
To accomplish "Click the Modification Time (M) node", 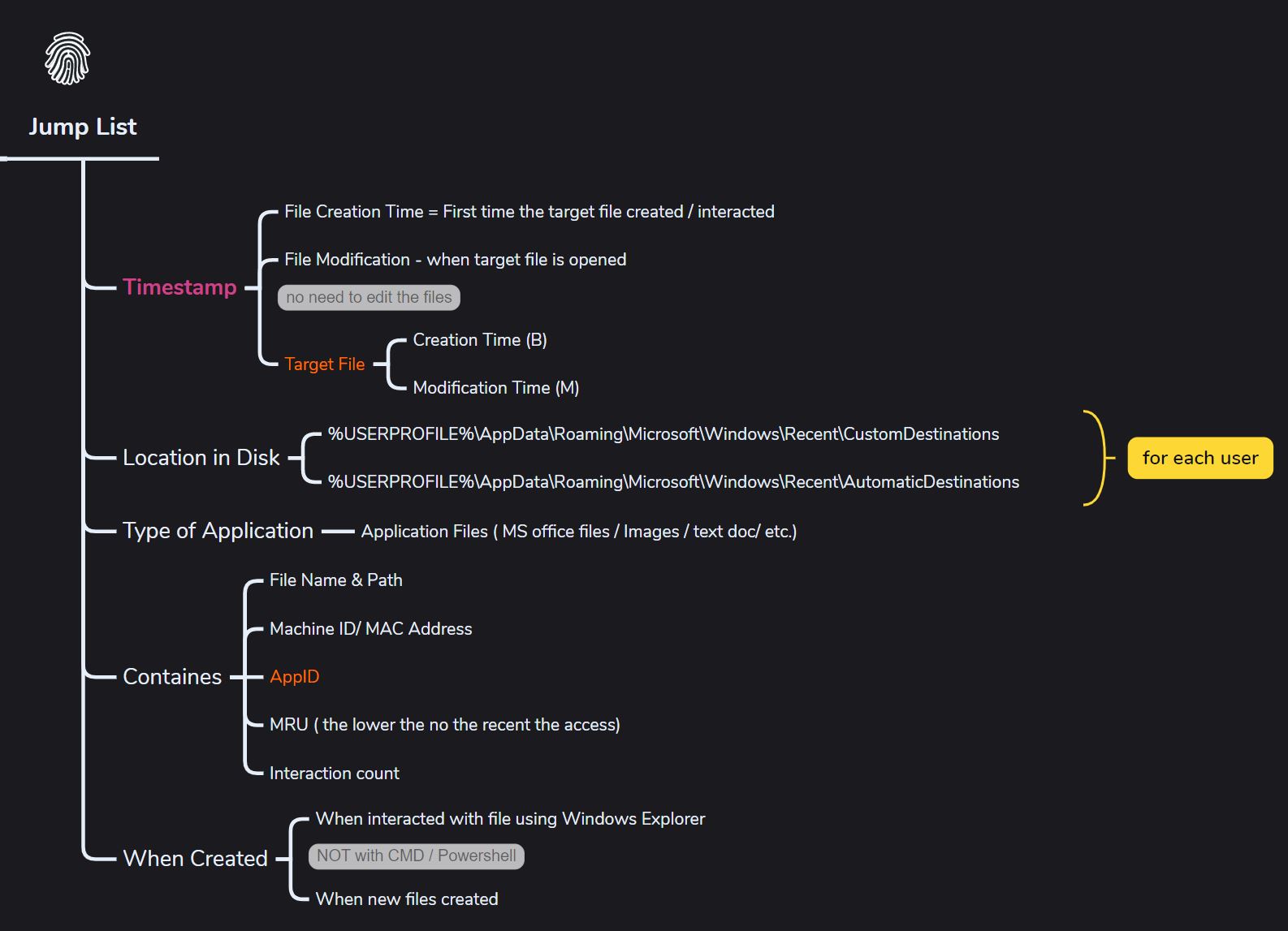I will 496,388.
